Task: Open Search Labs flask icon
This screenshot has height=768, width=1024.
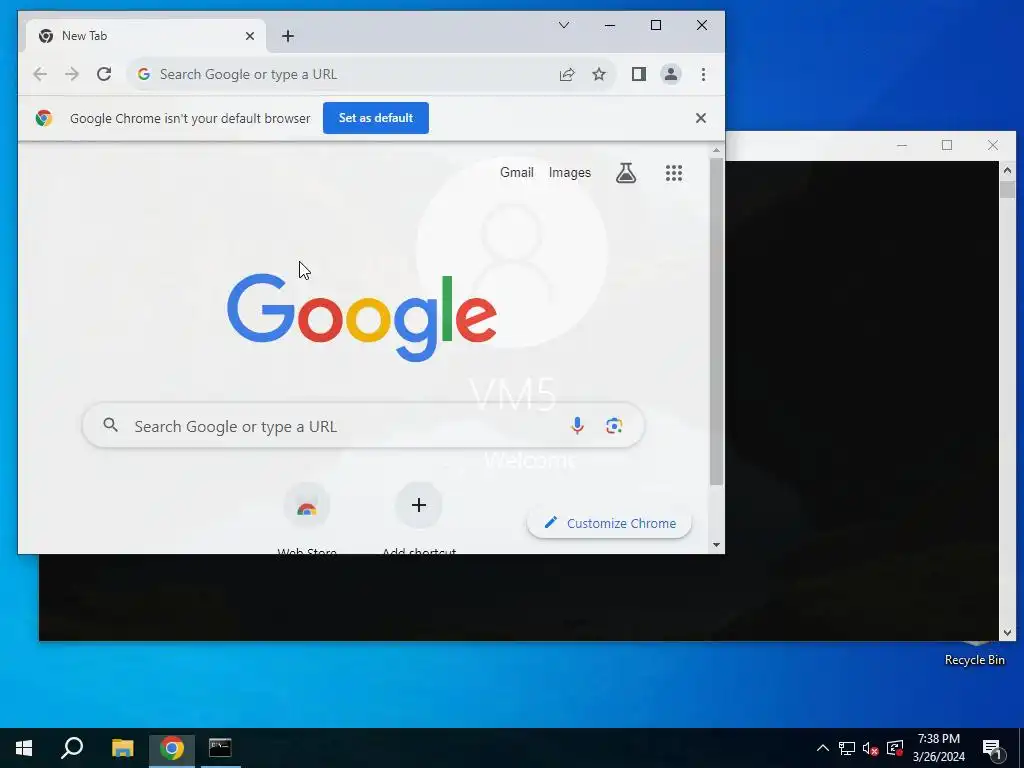Action: tap(626, 173)
